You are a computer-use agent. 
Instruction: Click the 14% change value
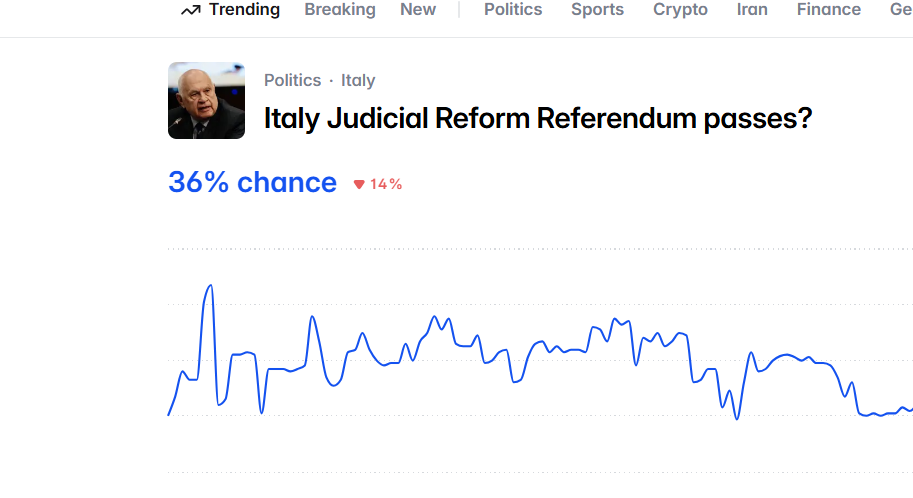pos(386,184)
